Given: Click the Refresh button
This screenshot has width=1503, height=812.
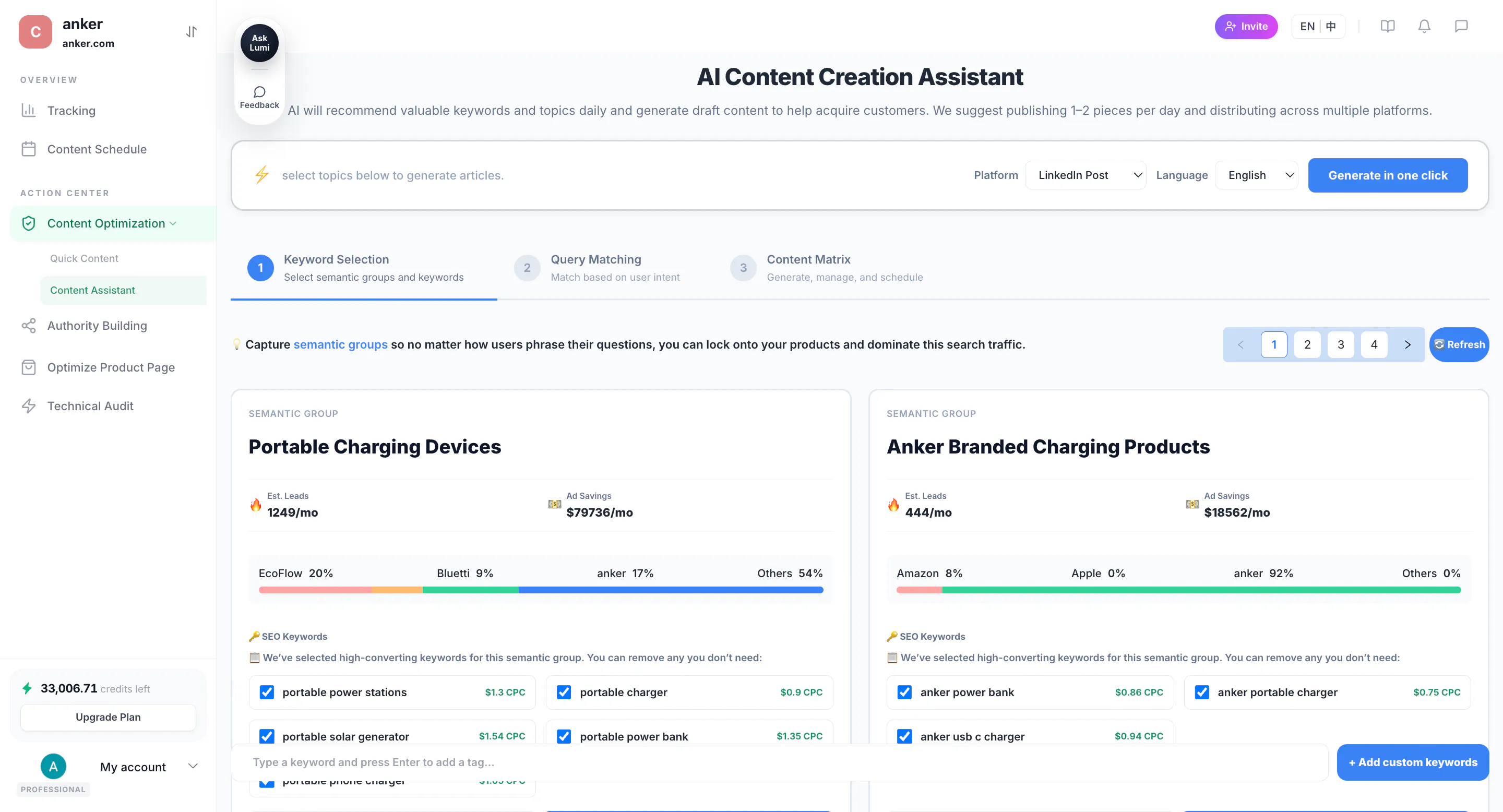Looking at the screenshot, I should click(1459, 344).
